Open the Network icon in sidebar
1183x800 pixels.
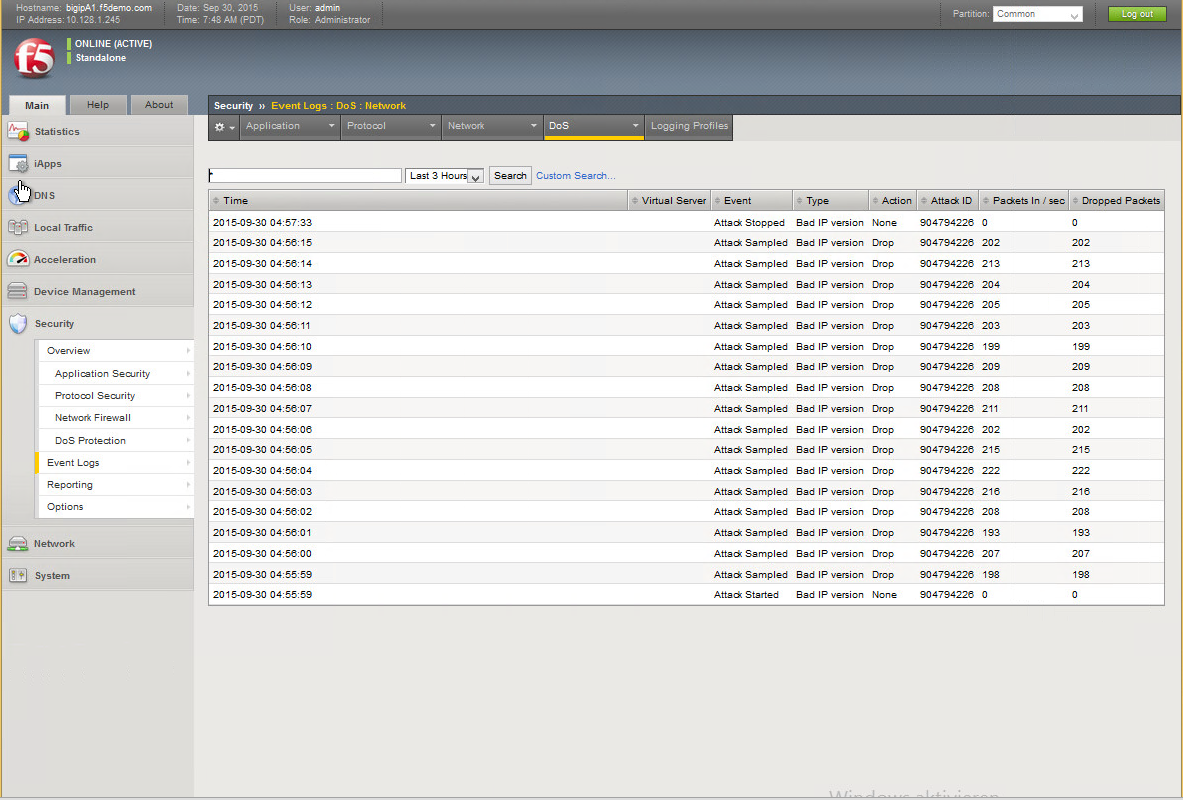[x=18, y=543]
